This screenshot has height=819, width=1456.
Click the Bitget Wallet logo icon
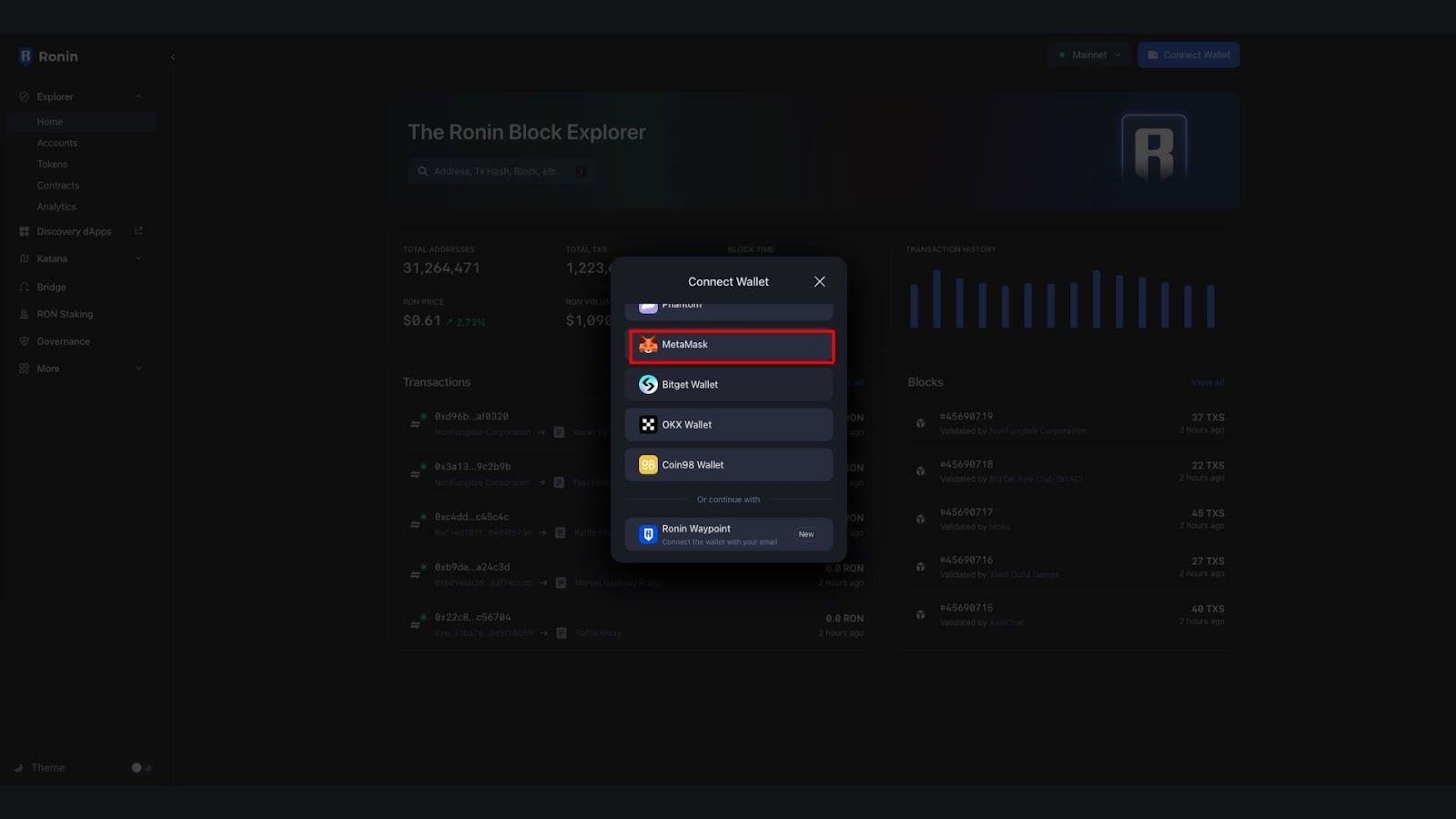(x=648, y=385)
